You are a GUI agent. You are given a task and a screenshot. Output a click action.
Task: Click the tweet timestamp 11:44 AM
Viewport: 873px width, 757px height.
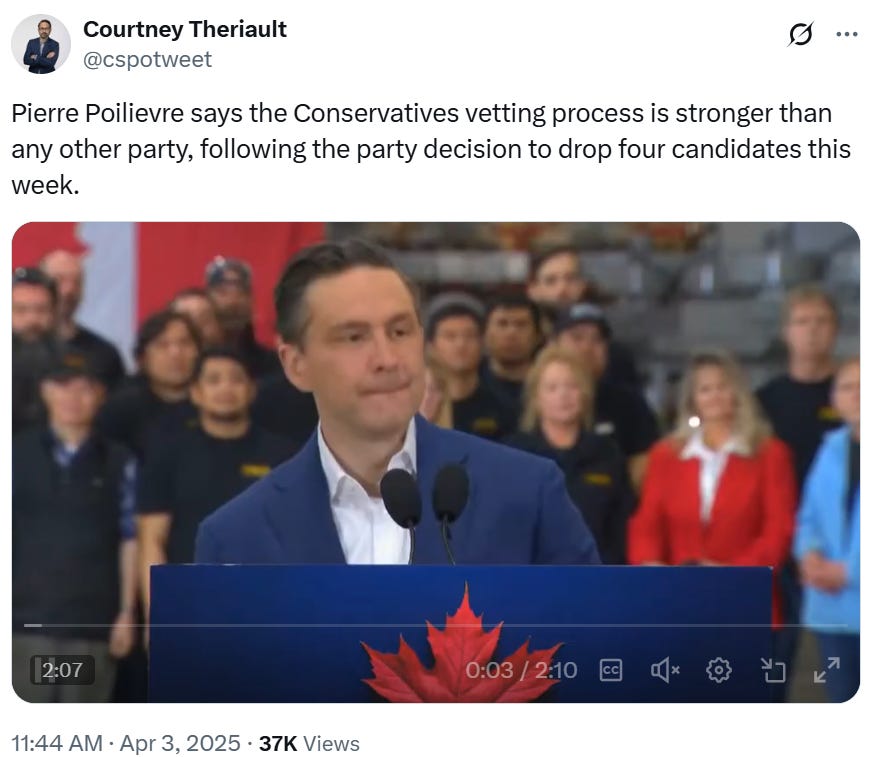[x=57, y=744]
